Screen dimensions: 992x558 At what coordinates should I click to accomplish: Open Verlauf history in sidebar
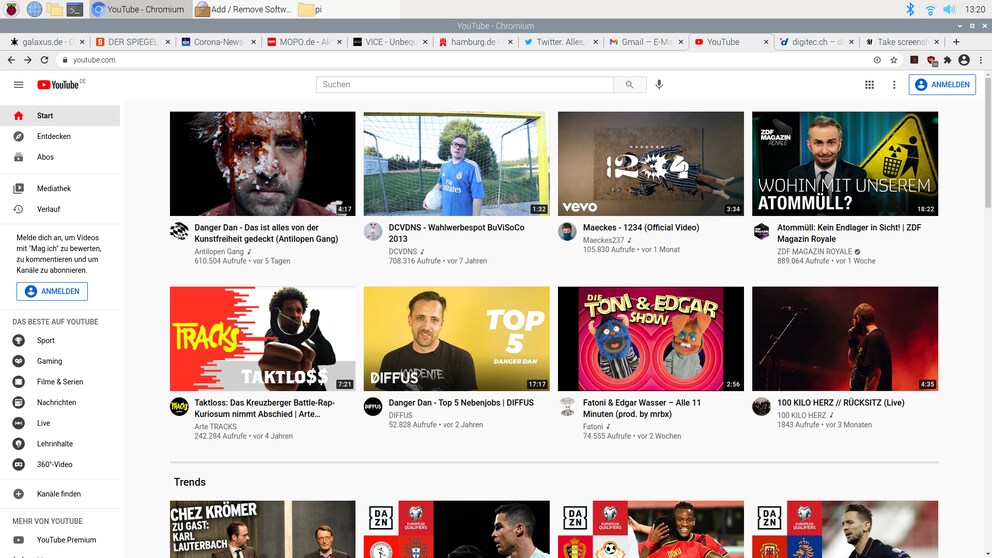59,209
